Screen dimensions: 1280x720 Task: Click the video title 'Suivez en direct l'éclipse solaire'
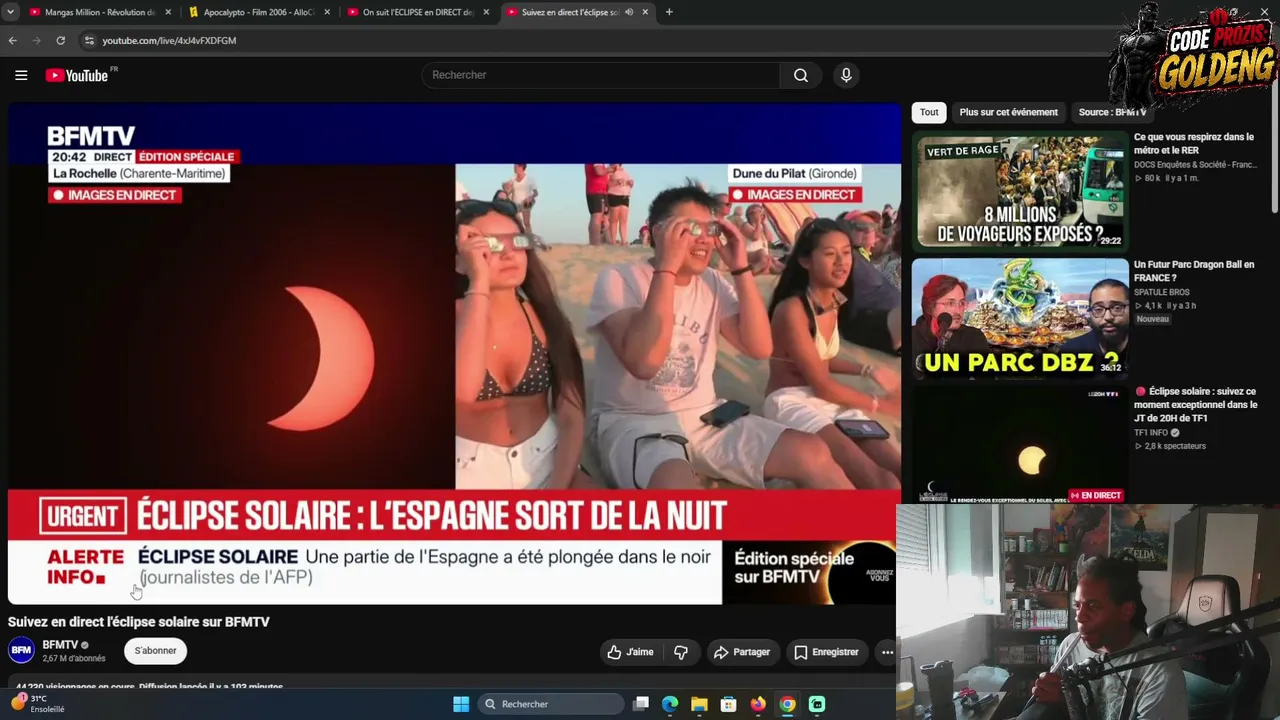[x=139, y=622]
